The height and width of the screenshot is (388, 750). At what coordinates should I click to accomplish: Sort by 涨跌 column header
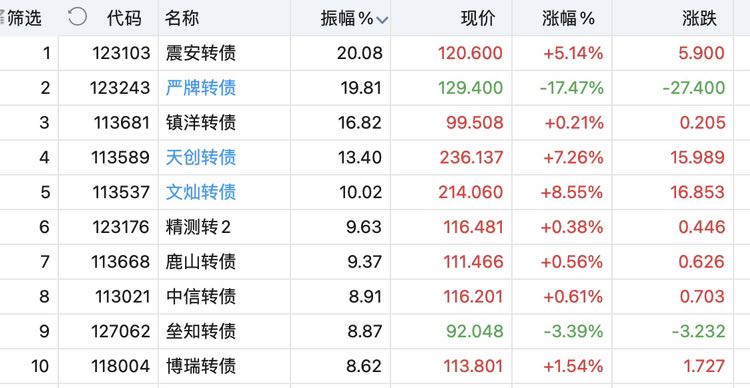click(699, 19)
